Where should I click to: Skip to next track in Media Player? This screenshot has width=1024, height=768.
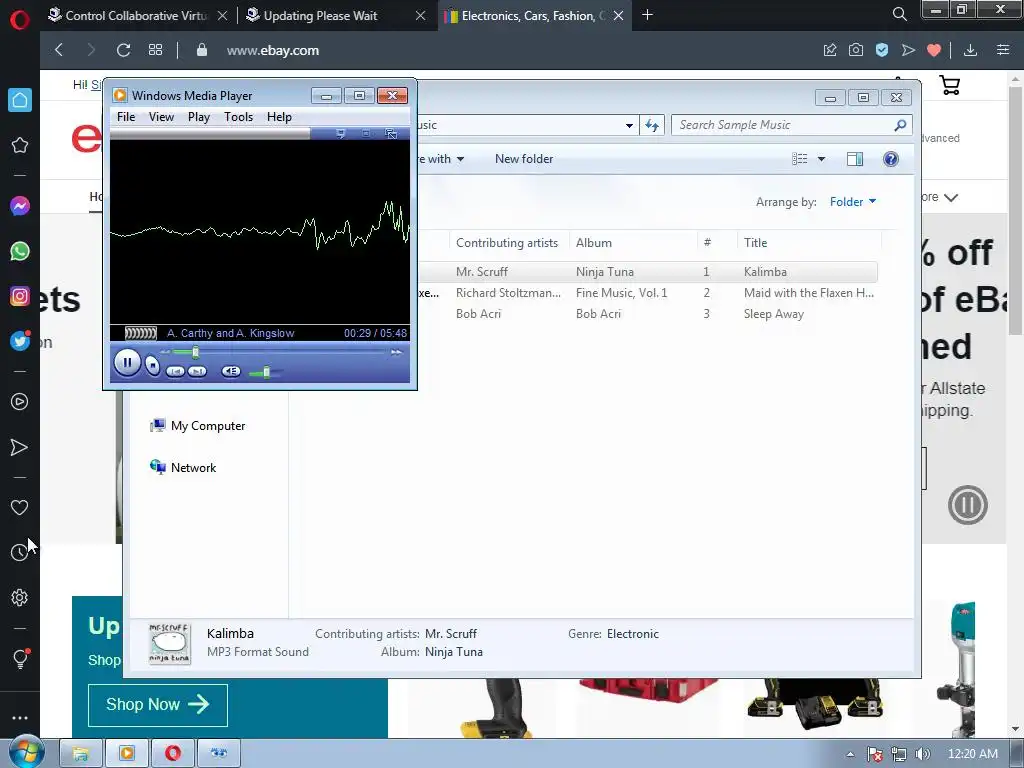click(197, 372)
